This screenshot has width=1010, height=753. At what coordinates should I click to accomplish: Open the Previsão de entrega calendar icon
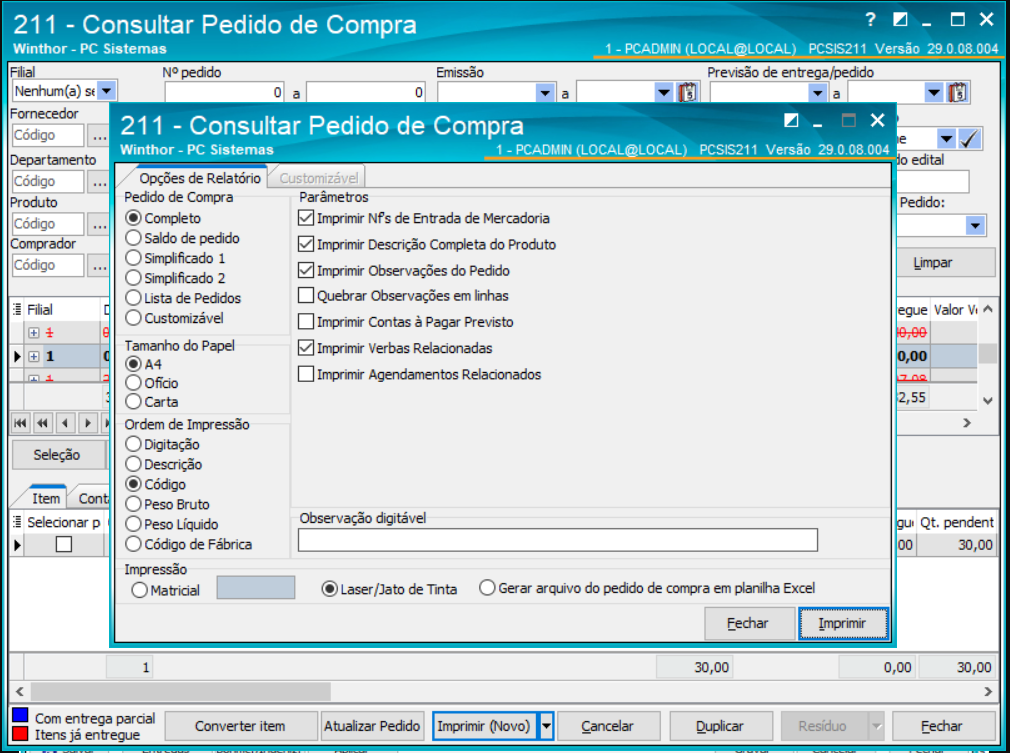(957, 93)
